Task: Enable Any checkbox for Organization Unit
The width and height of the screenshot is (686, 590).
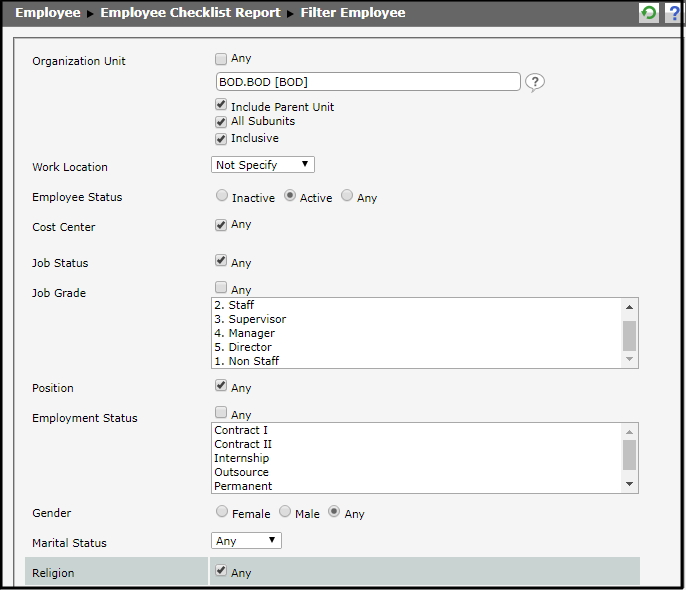Action: [x=221, y=59]
